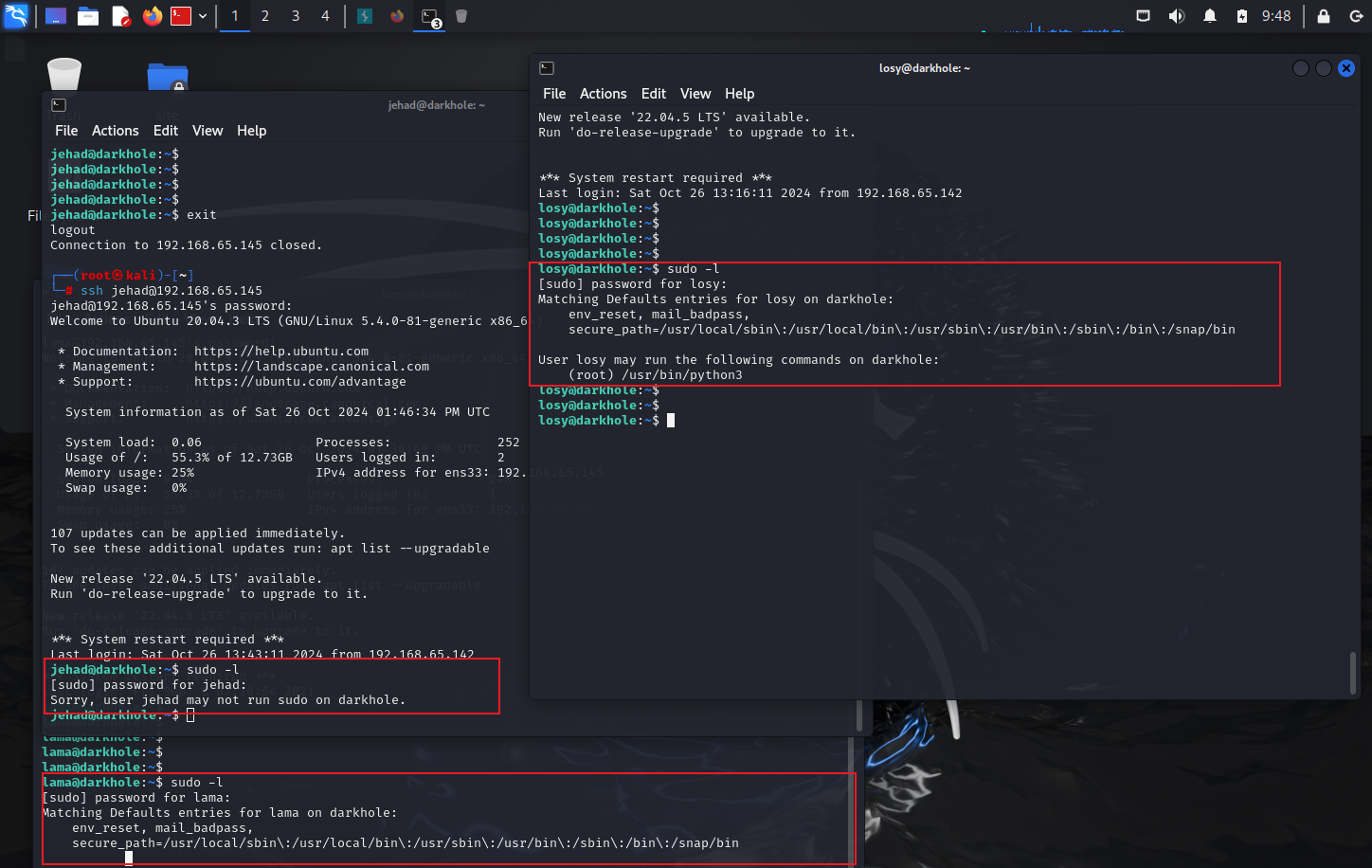Click '[sudo] password for lama:' line
1372x868 pixels.
tap(136, 797)
